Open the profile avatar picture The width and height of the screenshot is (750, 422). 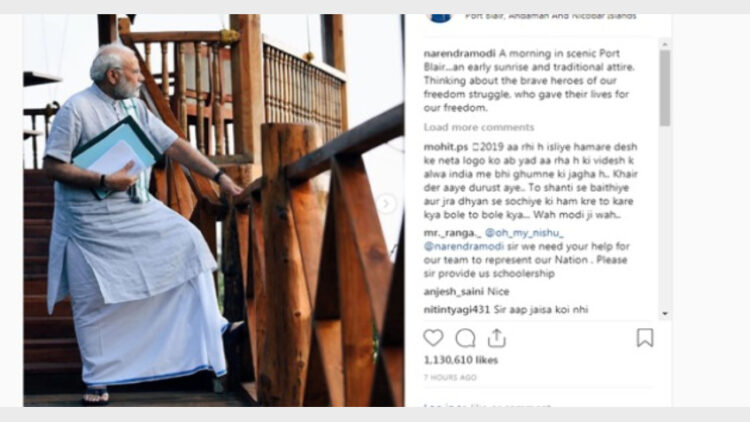pyautogui.click(x=440, y=18)
